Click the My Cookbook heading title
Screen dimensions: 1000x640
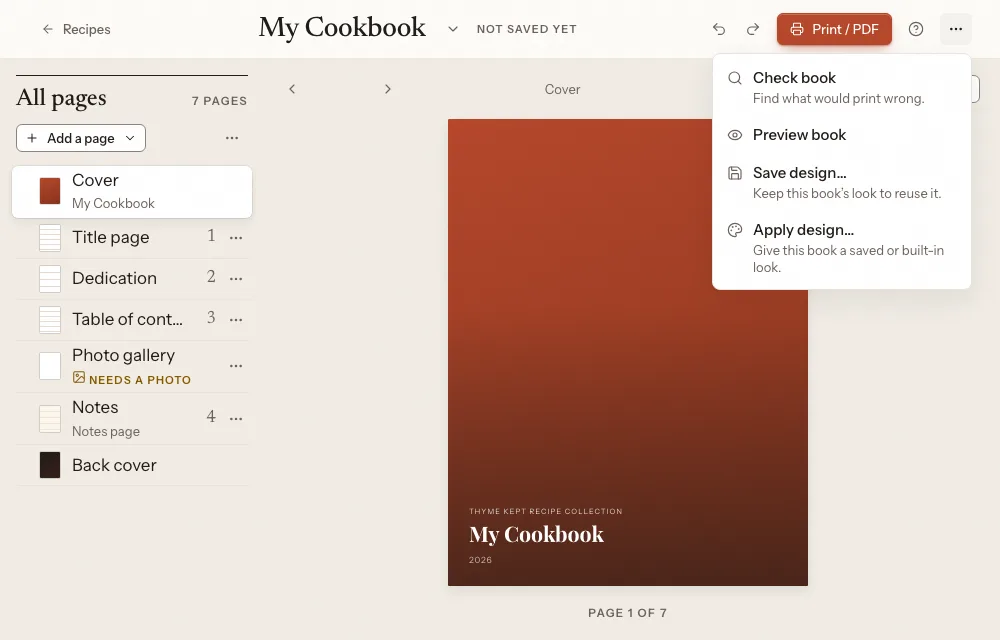coord(342,28)
